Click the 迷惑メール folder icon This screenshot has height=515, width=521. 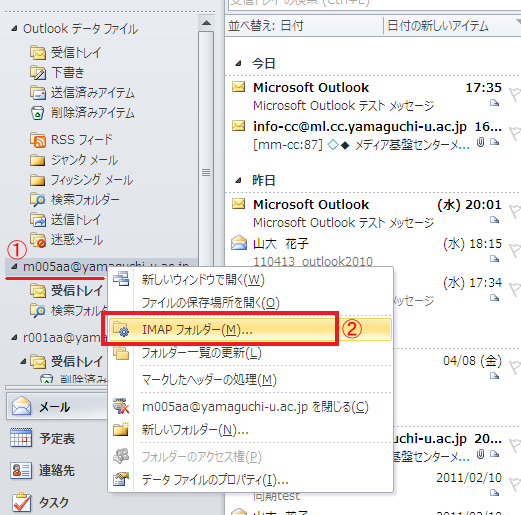coord(38,240)
